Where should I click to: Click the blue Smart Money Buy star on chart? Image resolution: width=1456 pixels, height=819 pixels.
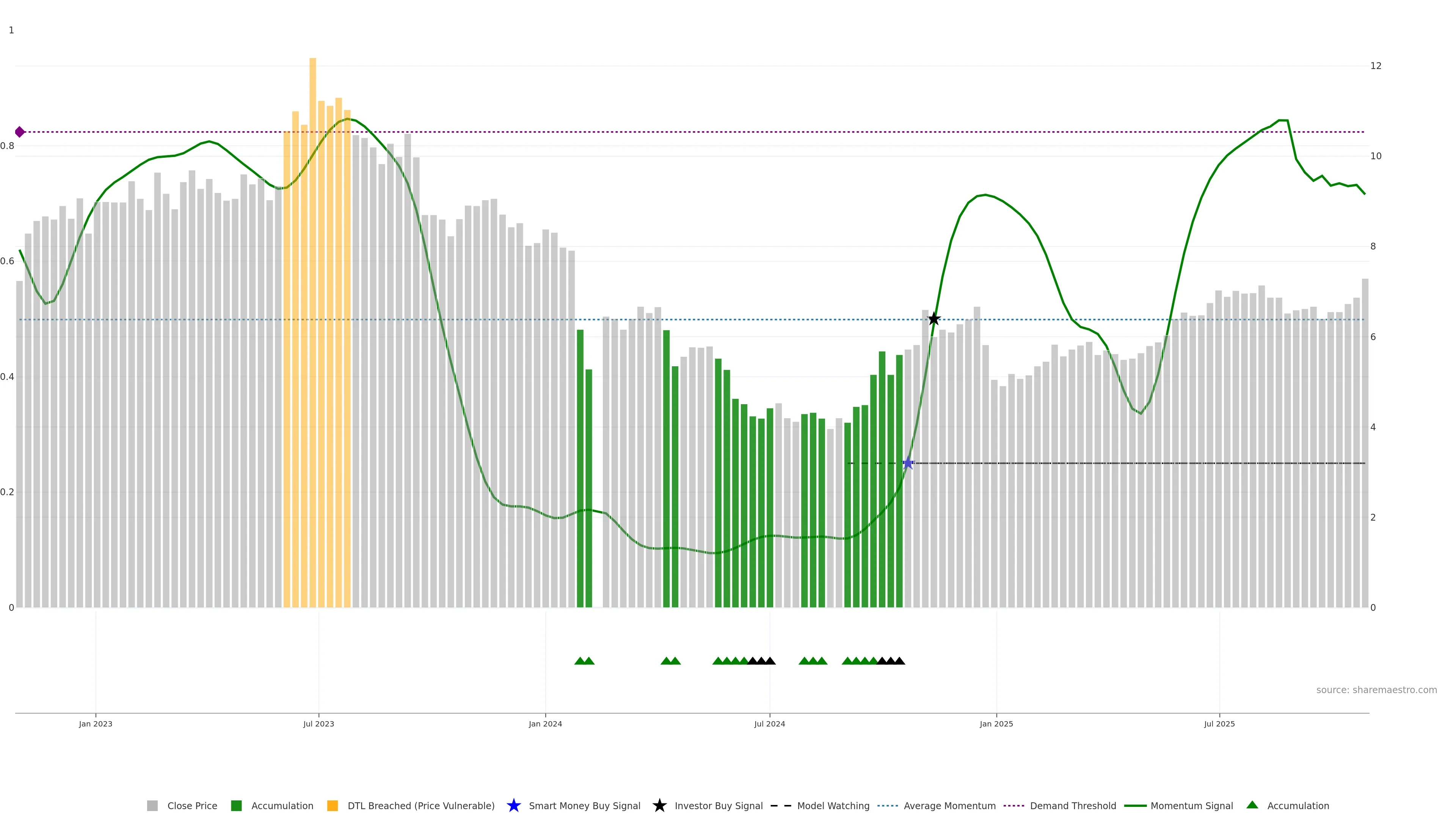908,464
